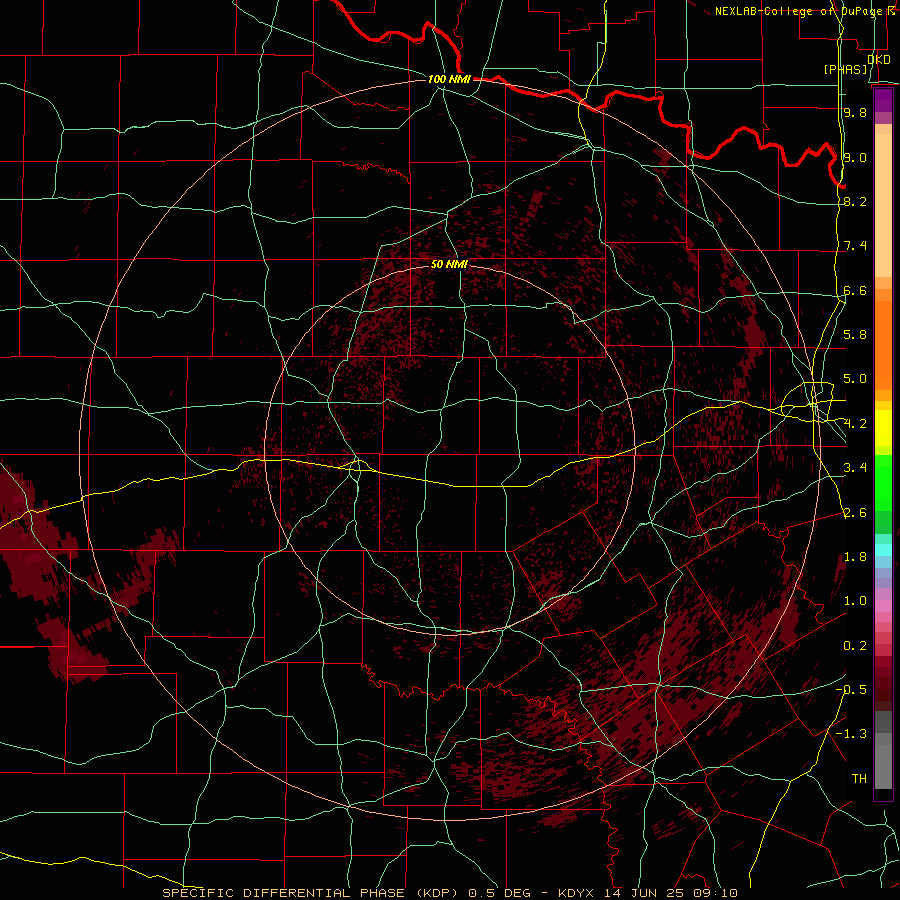This screenshot has width=900, height=900.
Task: Click the 9.0 value on the color scale
Action: point(855,157)
